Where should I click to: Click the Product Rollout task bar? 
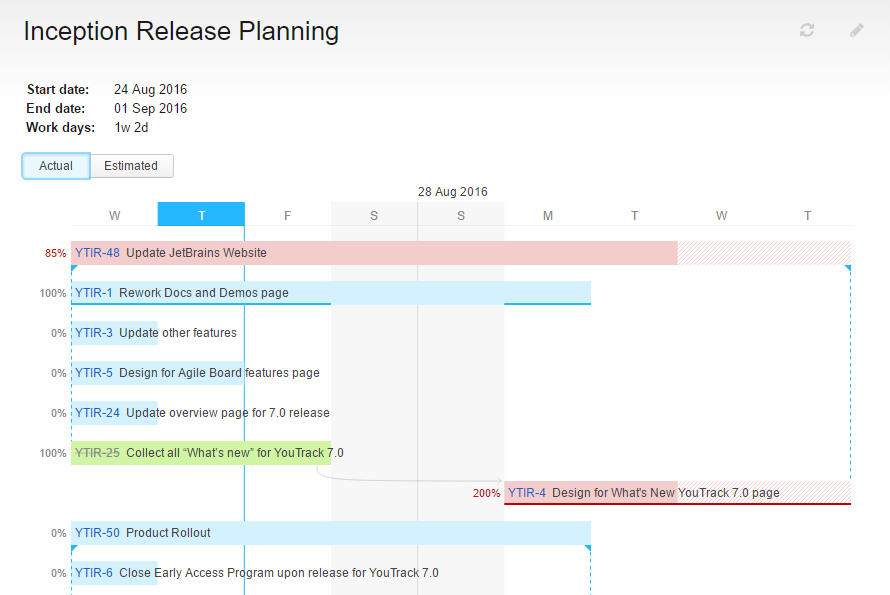click(400, 533)
